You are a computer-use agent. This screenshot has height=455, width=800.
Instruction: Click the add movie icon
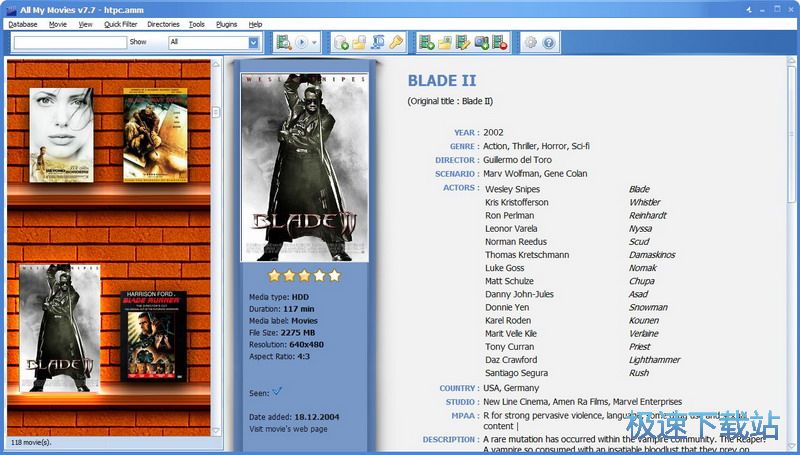coord(427,42)
